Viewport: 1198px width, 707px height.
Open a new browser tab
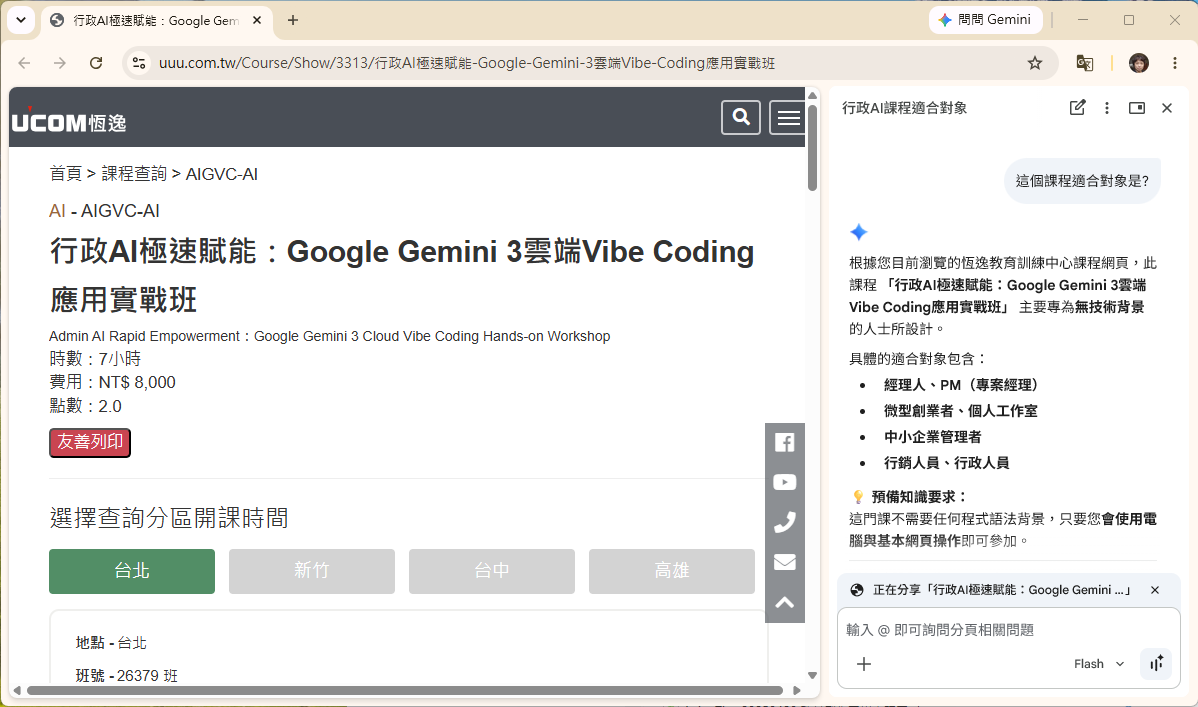point(293,20)
